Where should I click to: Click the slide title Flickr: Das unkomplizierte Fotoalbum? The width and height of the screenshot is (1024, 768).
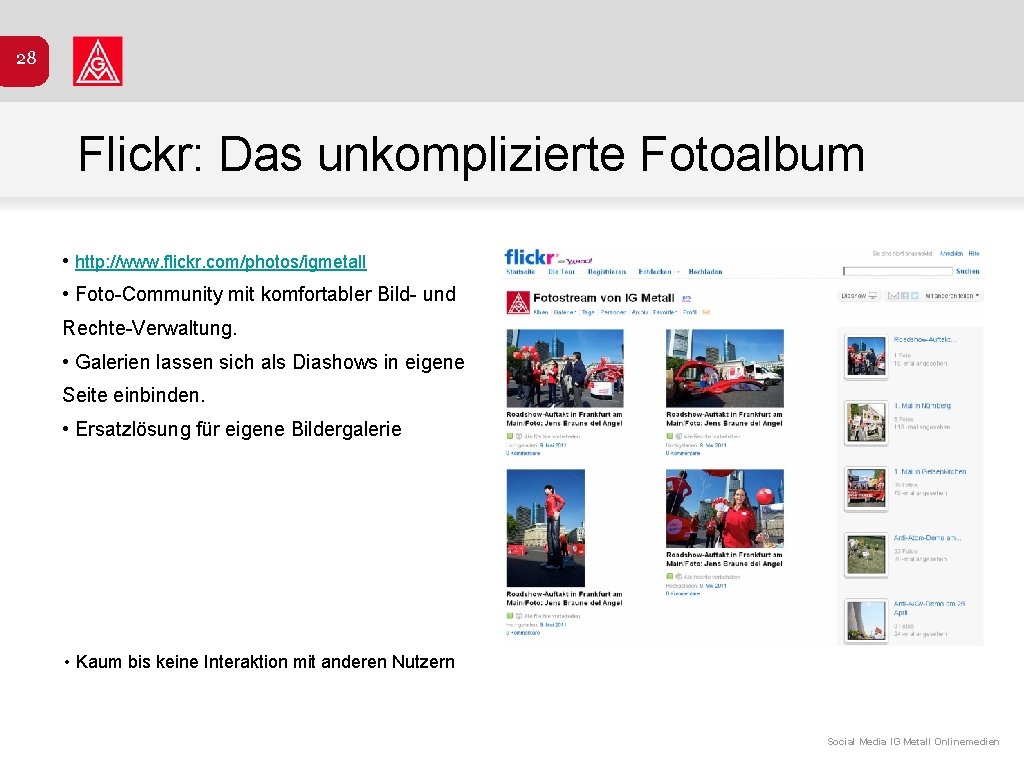472,155
